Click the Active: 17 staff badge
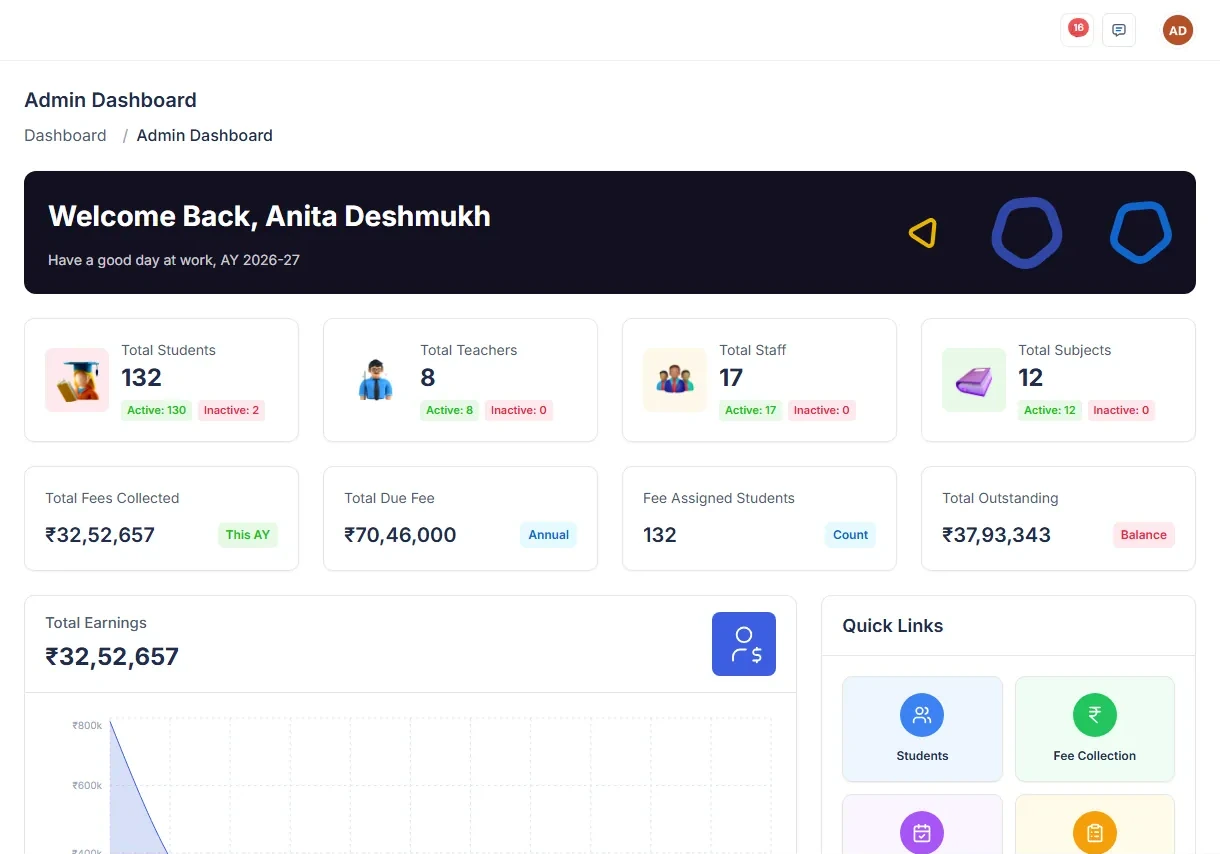 point(751,410)
